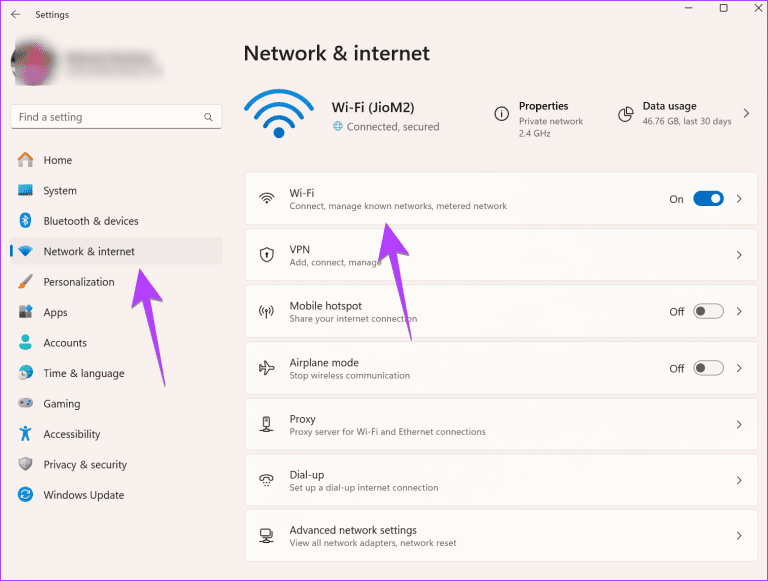The height and width of the screenshot is (581, 768).
Task: Open Proxy settings via its chevron
Action: click(740, 425)
